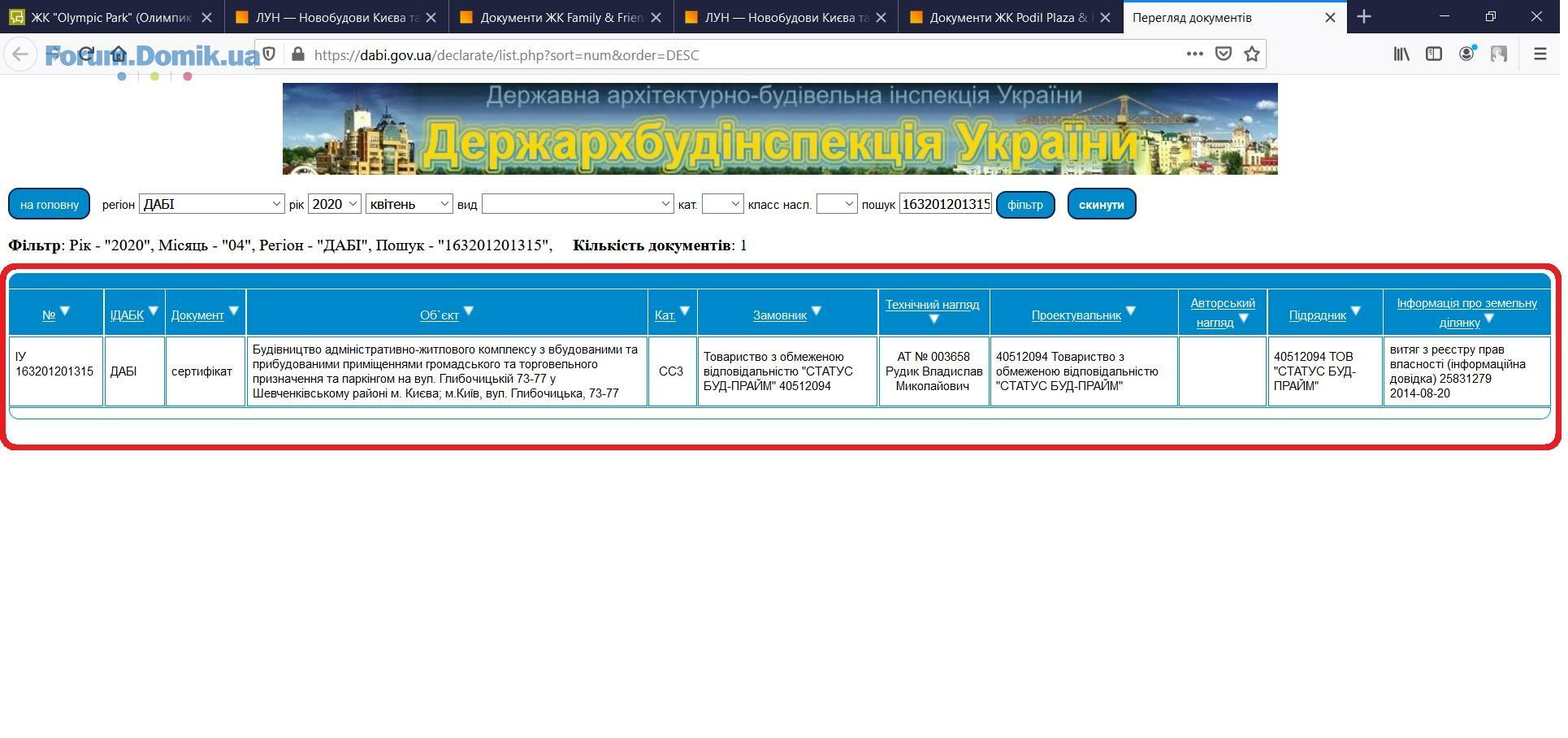Viewport: 1568px width, 738px height.
Task: Click sort arrow next to Підрядник column
Action: point(1356,310)
